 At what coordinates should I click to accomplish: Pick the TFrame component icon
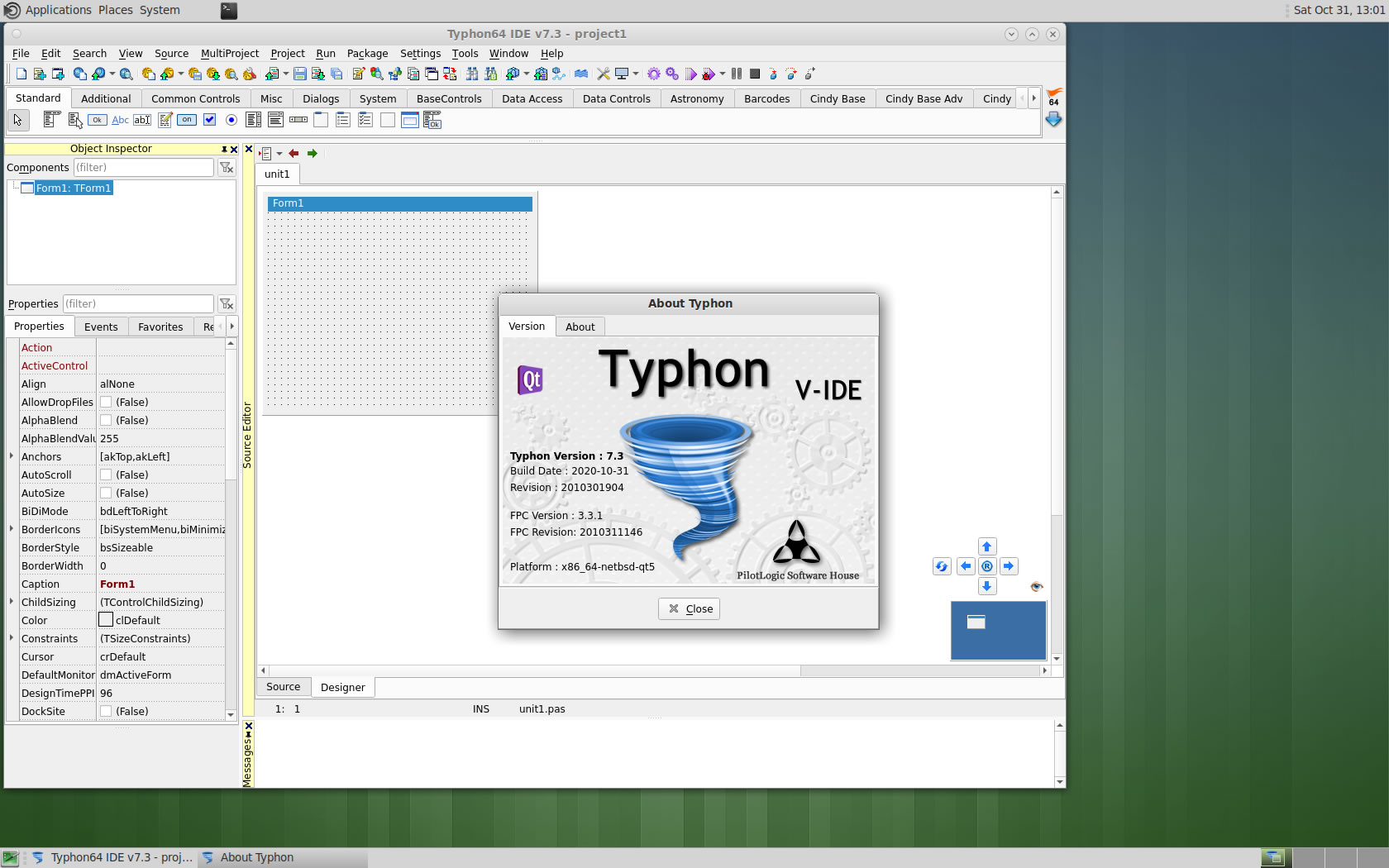410,120
